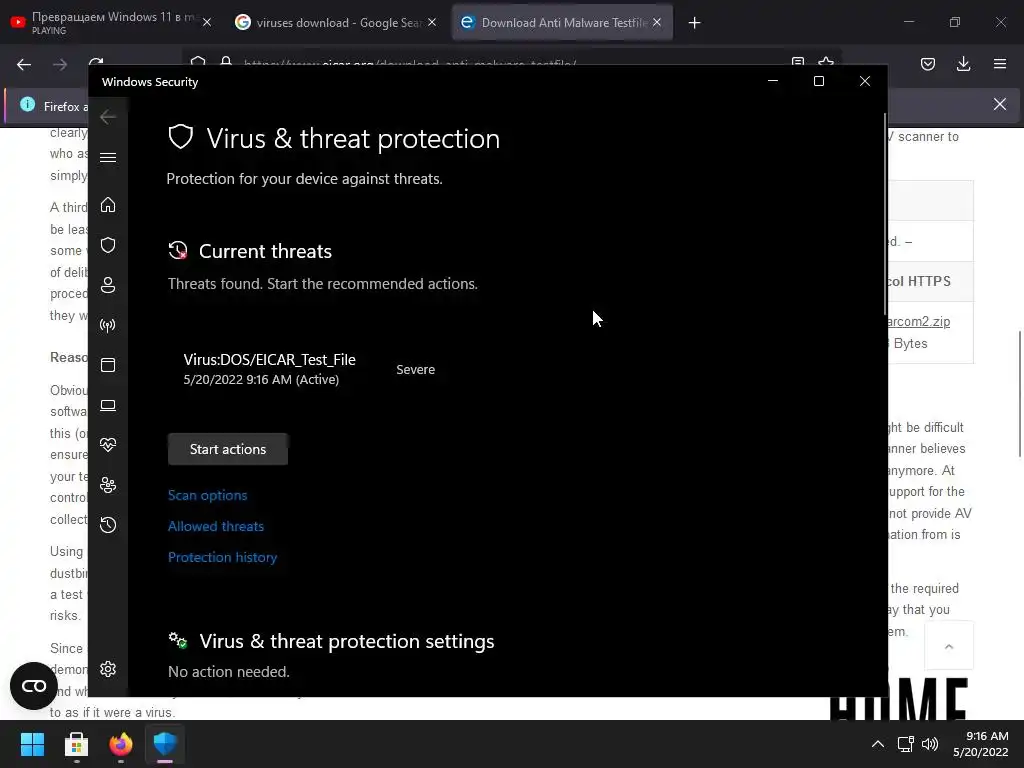
Task: Open Settings gear in Windows Security sidebar
Action: click(108, 669)
